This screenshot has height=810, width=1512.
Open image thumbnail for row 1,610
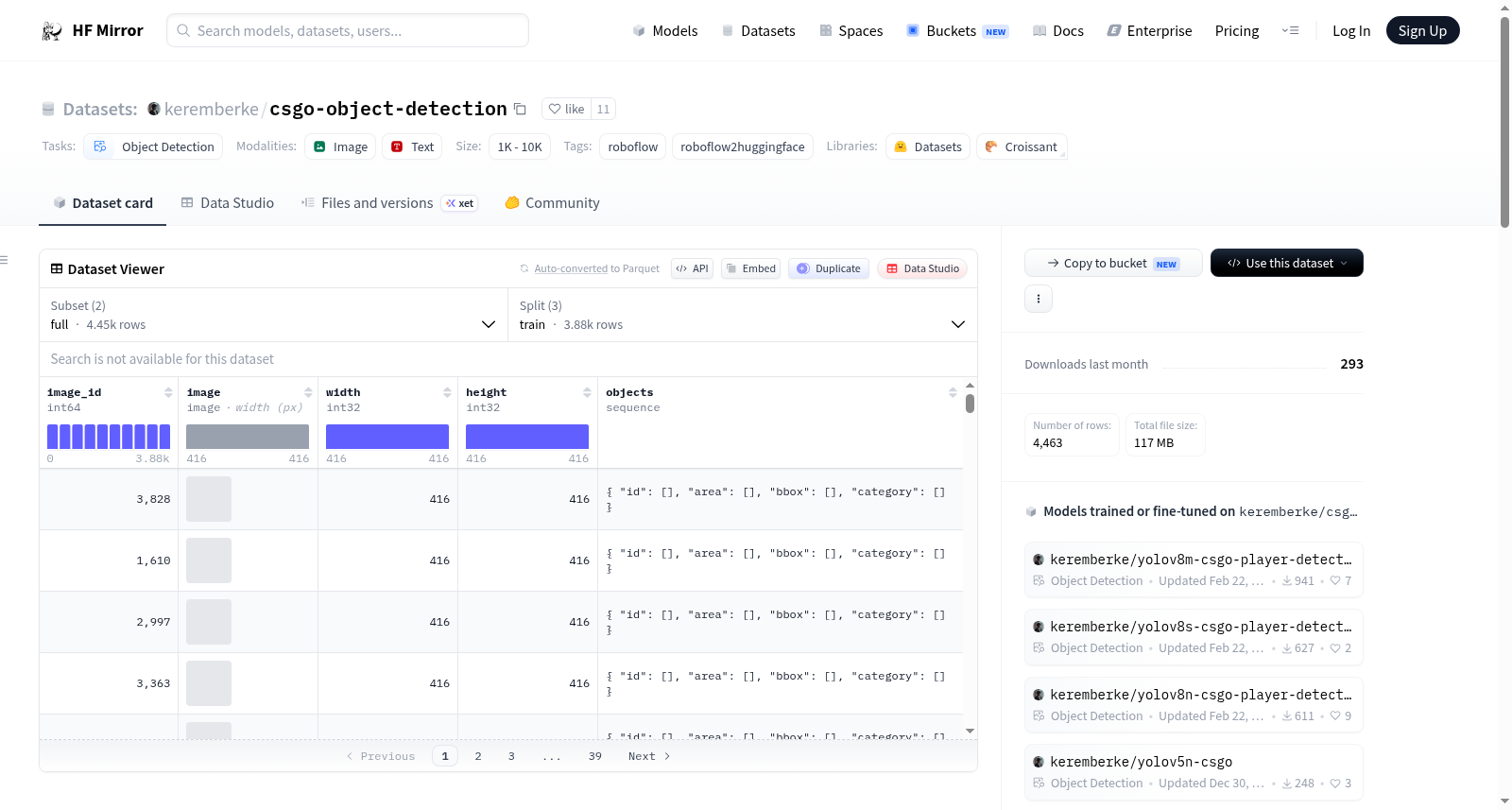pyautogui.click(x=209, y=560)
